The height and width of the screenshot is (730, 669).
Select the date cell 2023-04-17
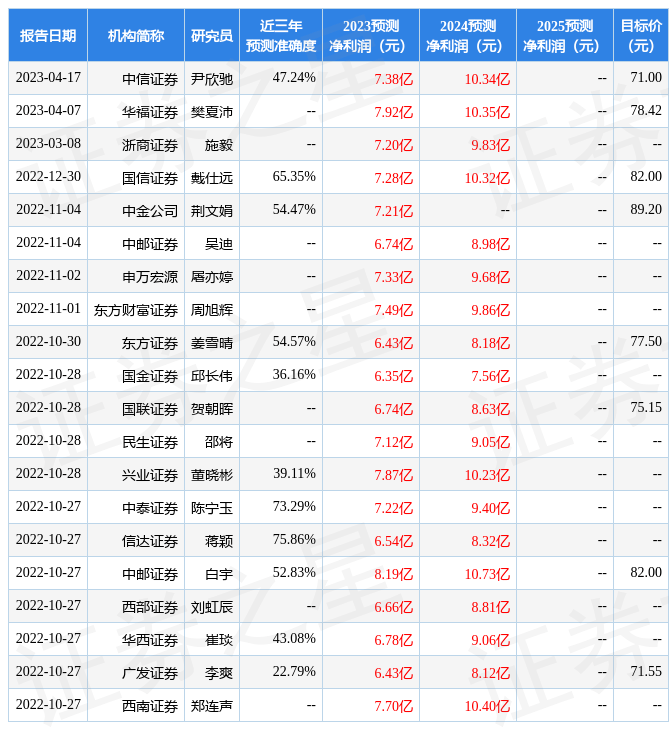point(48,78)
